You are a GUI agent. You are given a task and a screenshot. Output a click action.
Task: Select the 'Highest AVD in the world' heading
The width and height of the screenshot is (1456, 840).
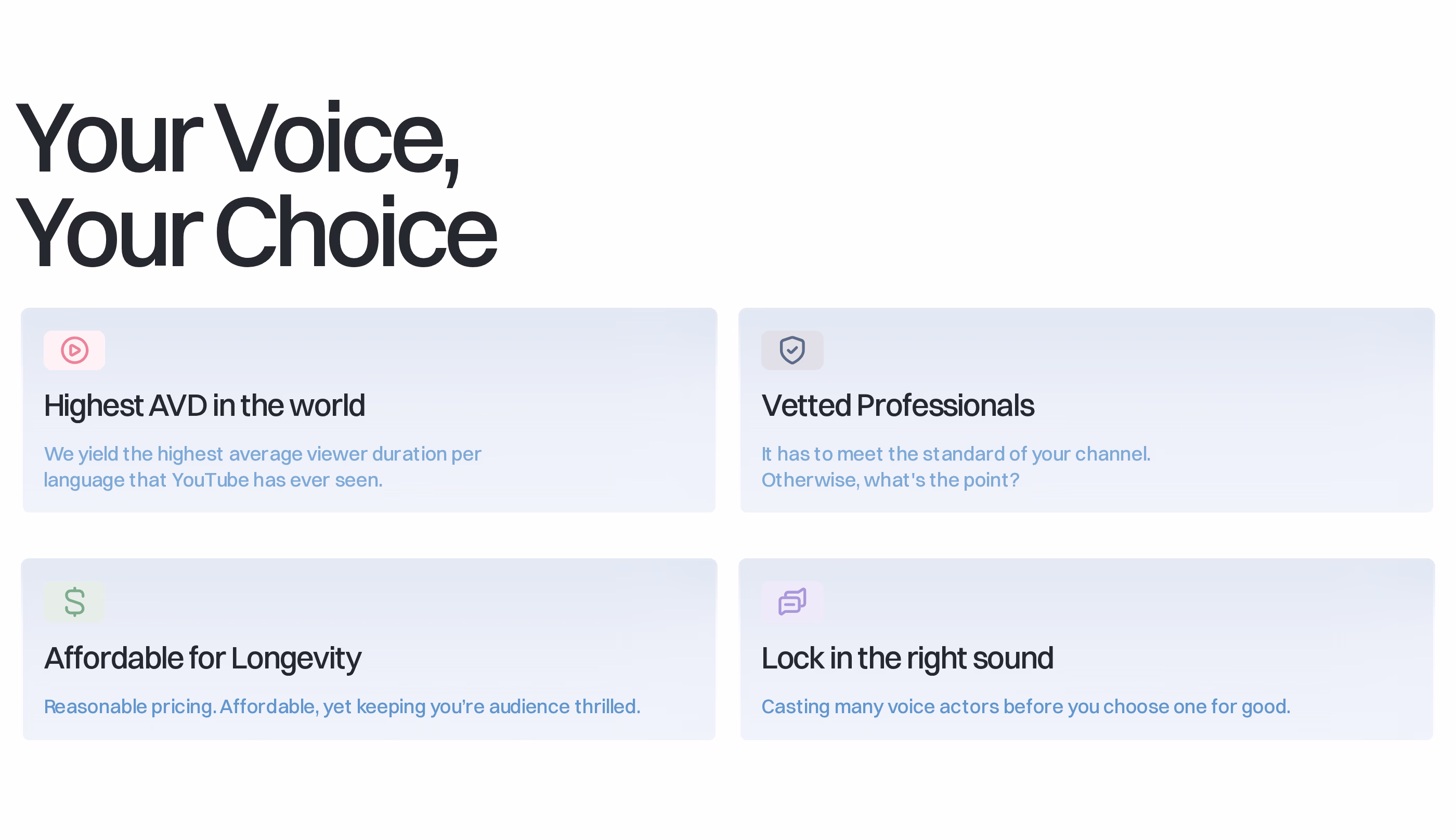click(204, 405)
